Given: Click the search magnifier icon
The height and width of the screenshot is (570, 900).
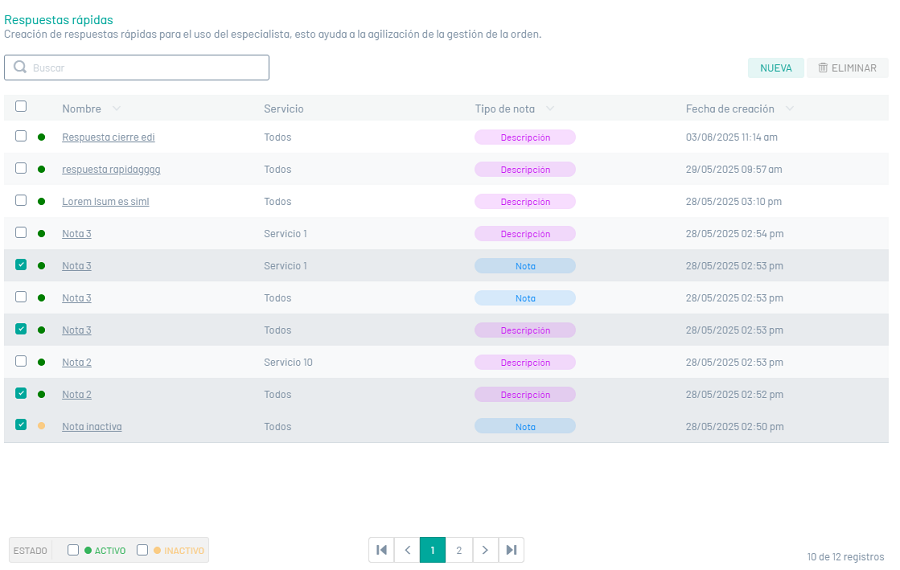Looking at the screenshot, I should point(20,68).
